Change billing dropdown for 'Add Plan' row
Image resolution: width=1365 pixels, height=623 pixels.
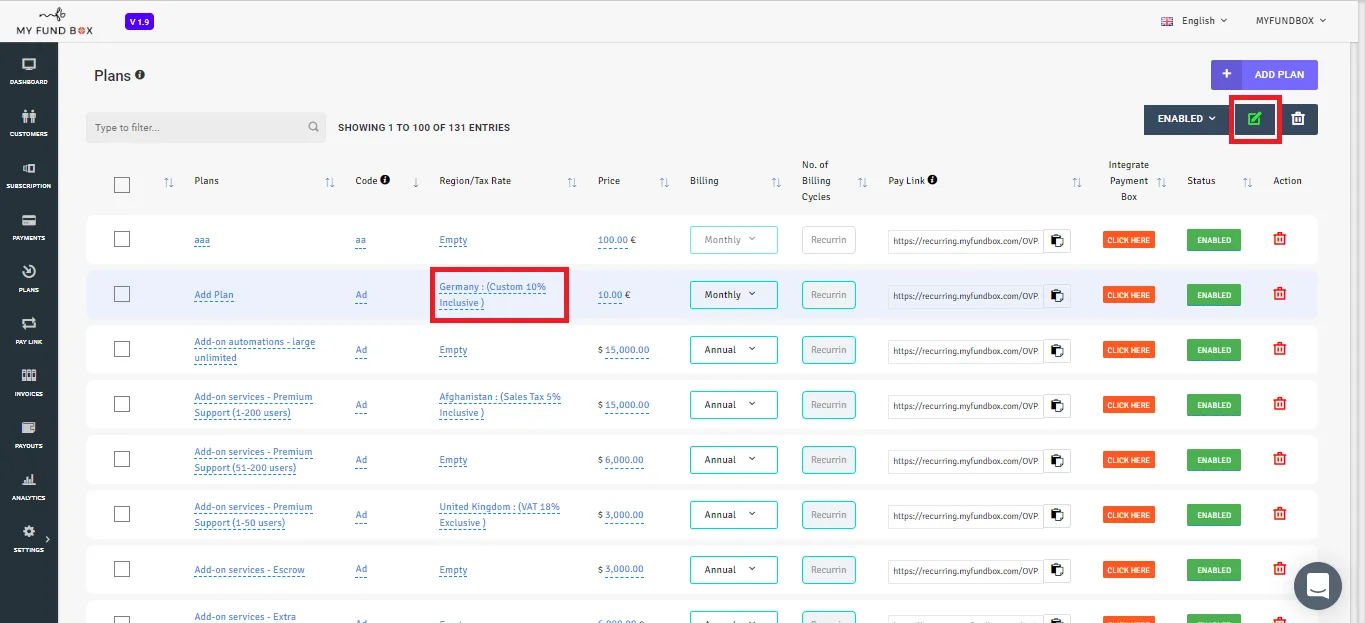click(x=734, y=295)
